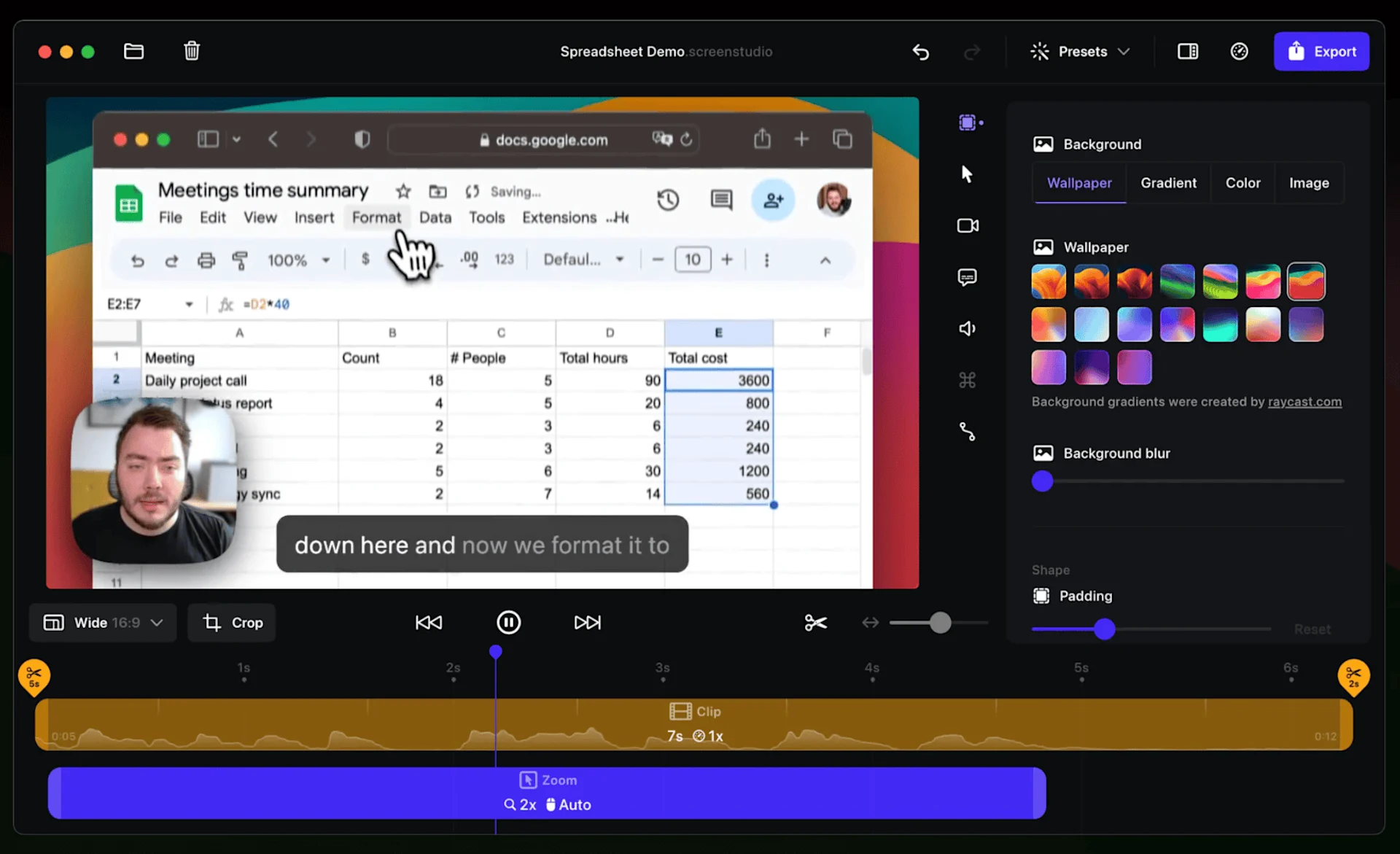The height and width of the screenshot is (854, 1400).
Task: Open the raycast.com link
Action: tap(1304, 402)
